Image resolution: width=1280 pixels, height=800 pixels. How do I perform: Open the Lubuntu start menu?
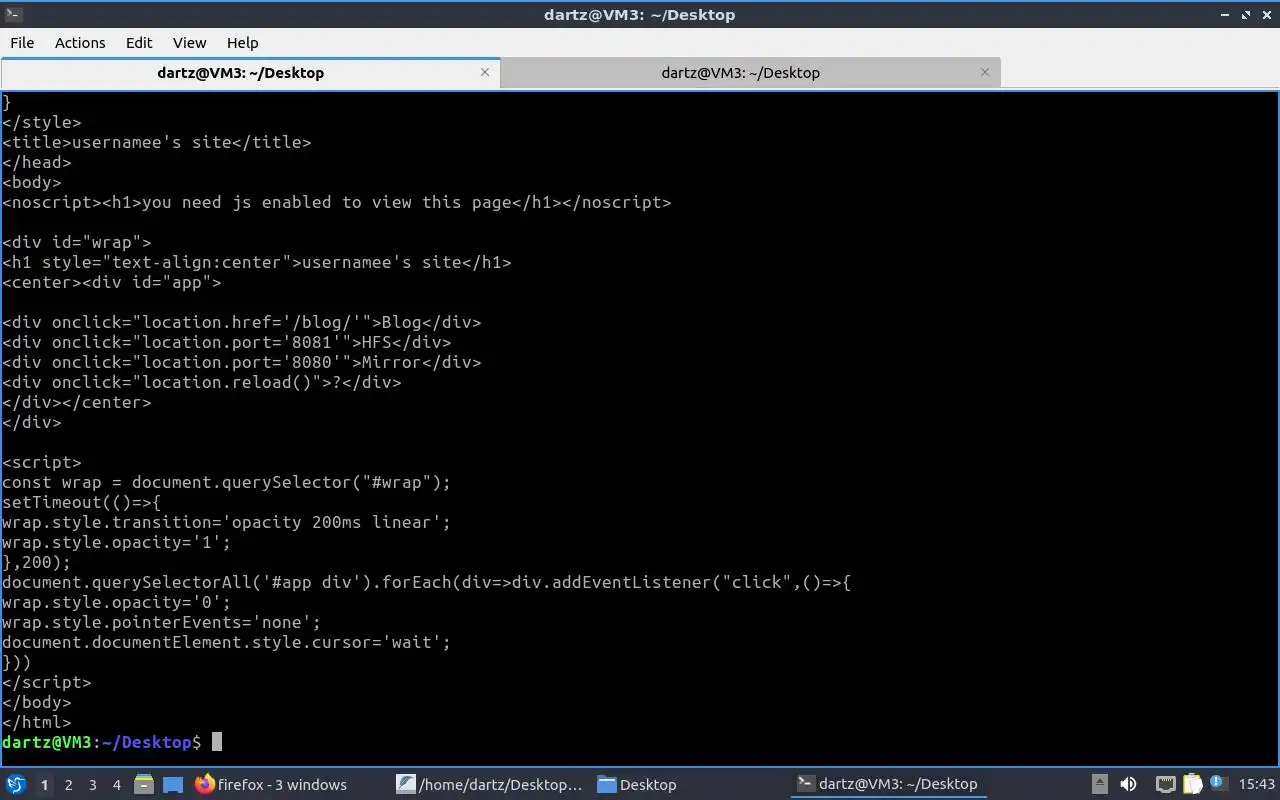click(x=16, y=785)
